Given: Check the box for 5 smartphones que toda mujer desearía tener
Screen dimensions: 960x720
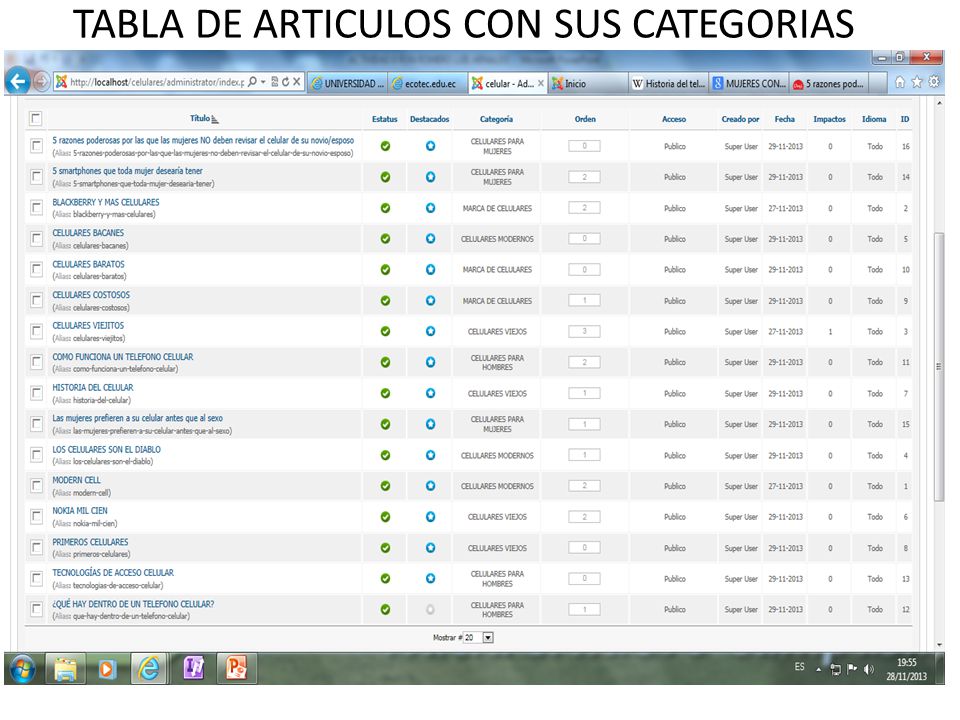Looking at the screenshot, I should 37,177.
